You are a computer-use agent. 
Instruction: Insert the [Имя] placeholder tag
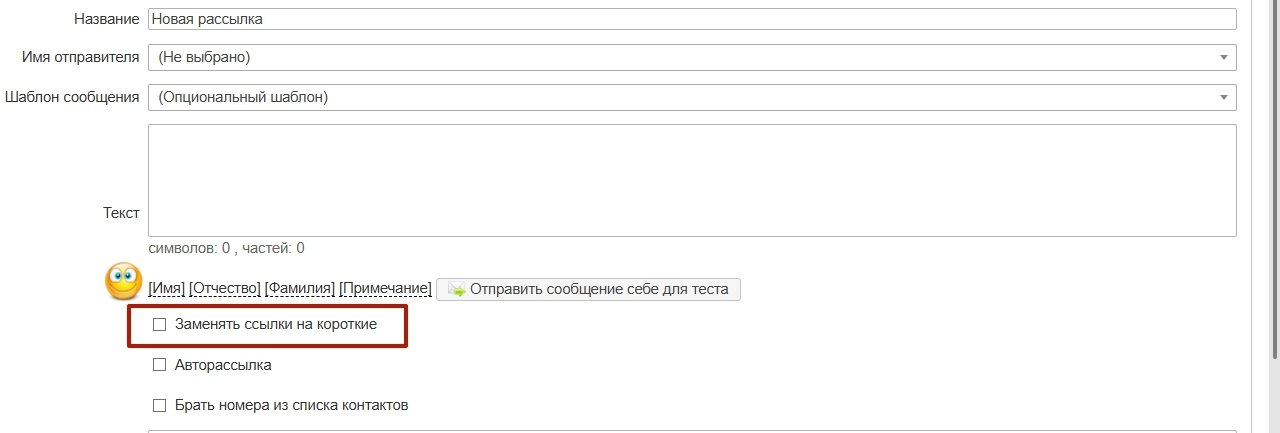click(166, 289)
